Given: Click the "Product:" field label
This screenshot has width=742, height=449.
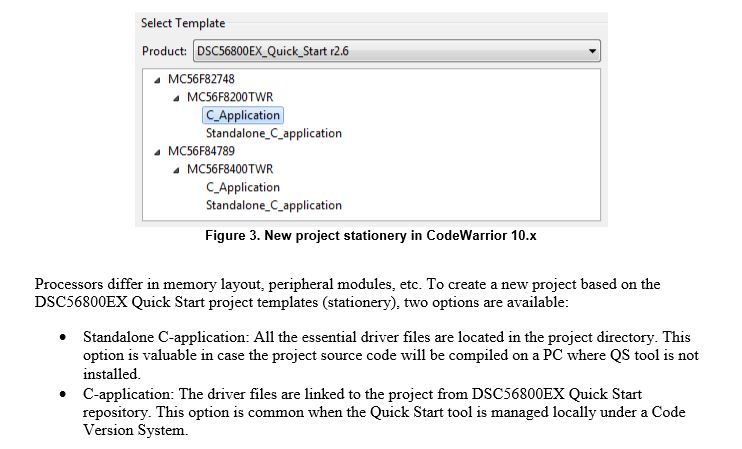Looking at the screenshot, I should pos(164,50).
